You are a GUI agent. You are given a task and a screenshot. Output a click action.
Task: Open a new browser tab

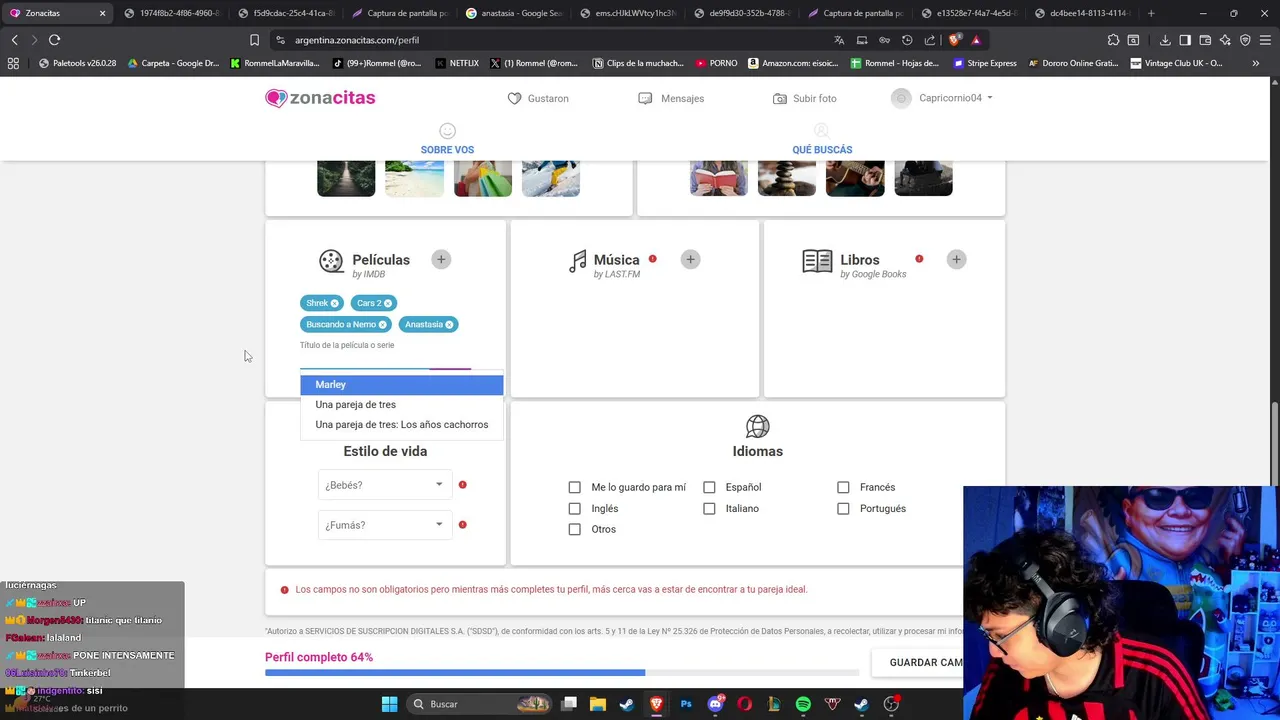1151,13
